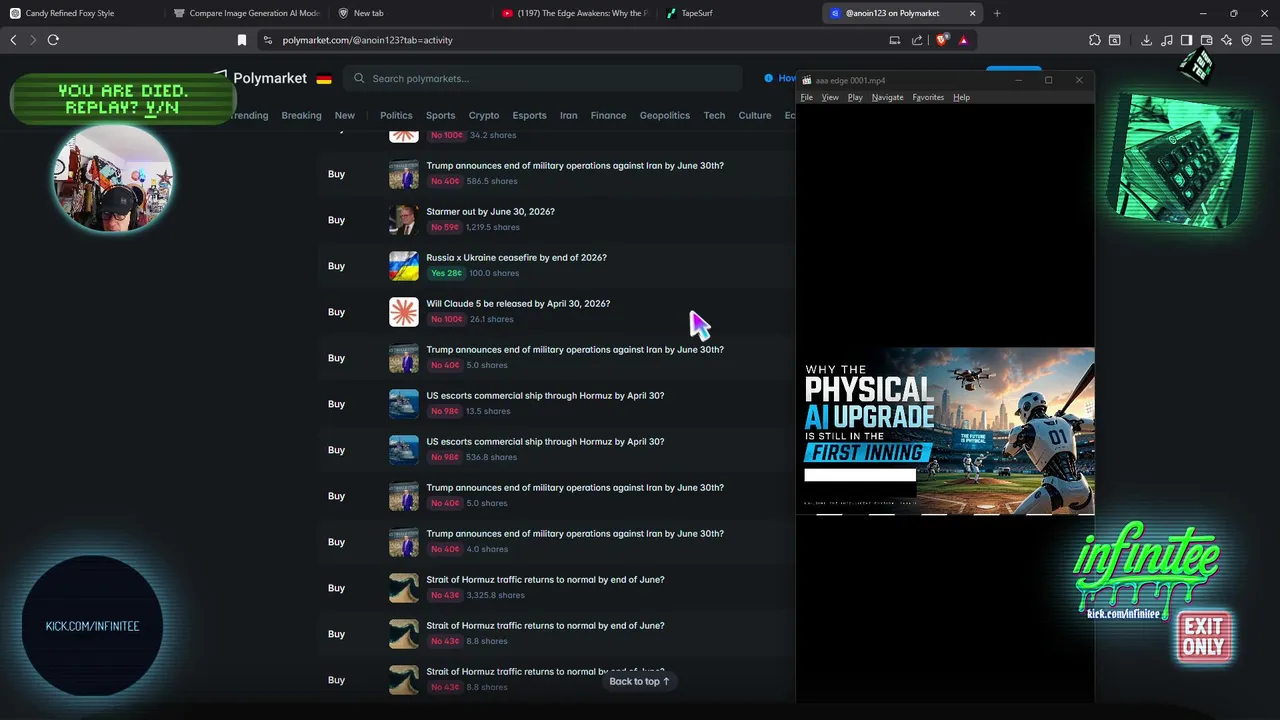Viewport: 1280px width, 720px height.
Task: Open the browser extensions puzzle icon
Action: pos(1094,40)
